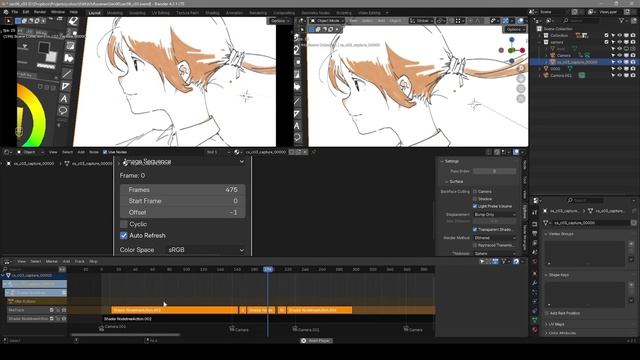Open the Global transform orientation dropdown
Screen dimensions: 640x360
pos(422,20)
